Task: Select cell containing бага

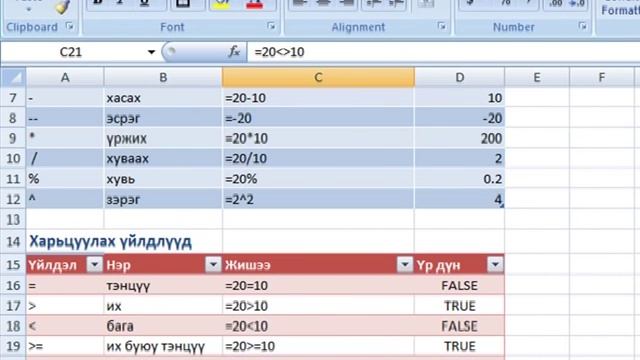Action: [163, 326]
